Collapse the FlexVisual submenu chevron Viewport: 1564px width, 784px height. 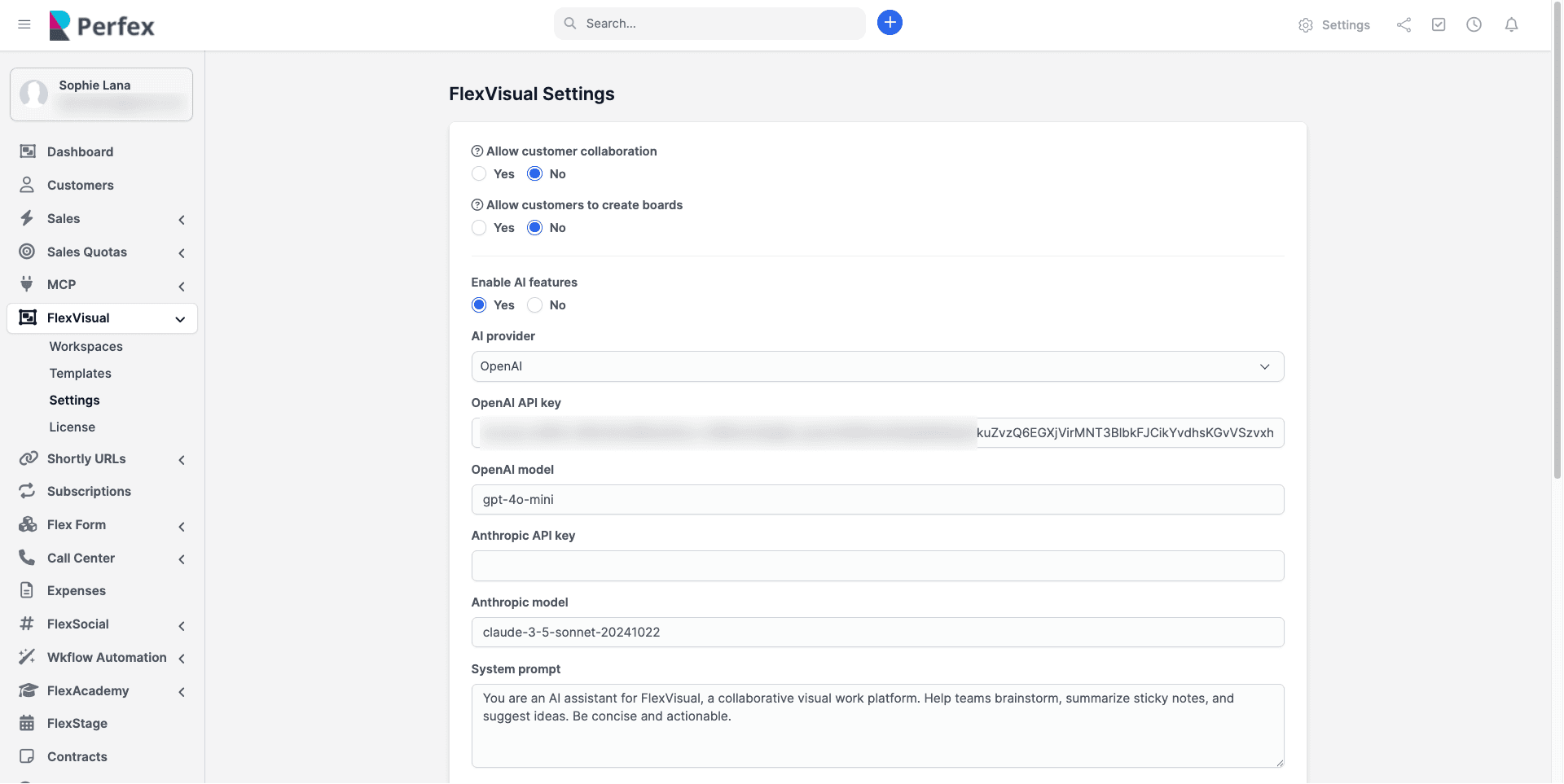coord(180,319)
